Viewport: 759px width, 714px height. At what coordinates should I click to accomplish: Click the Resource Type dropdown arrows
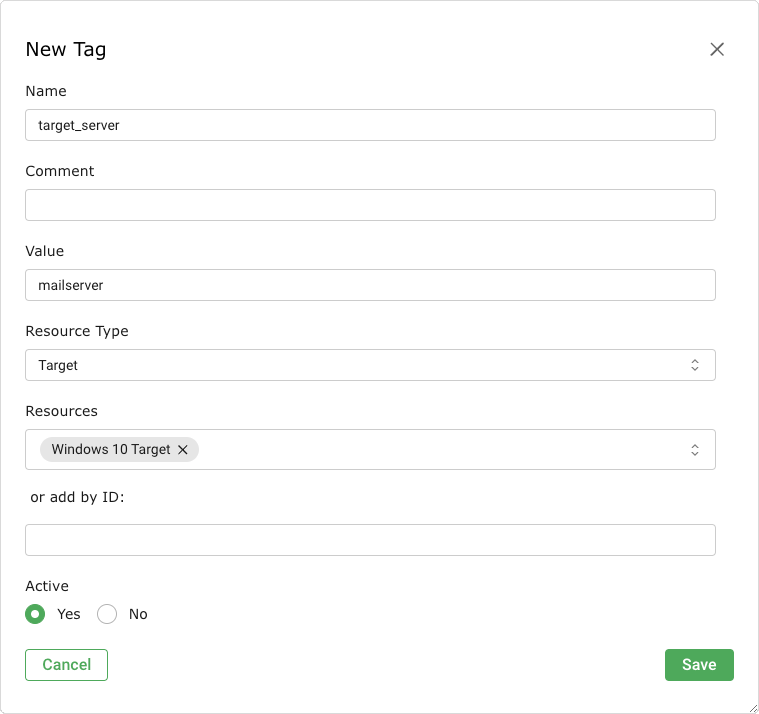695,365
